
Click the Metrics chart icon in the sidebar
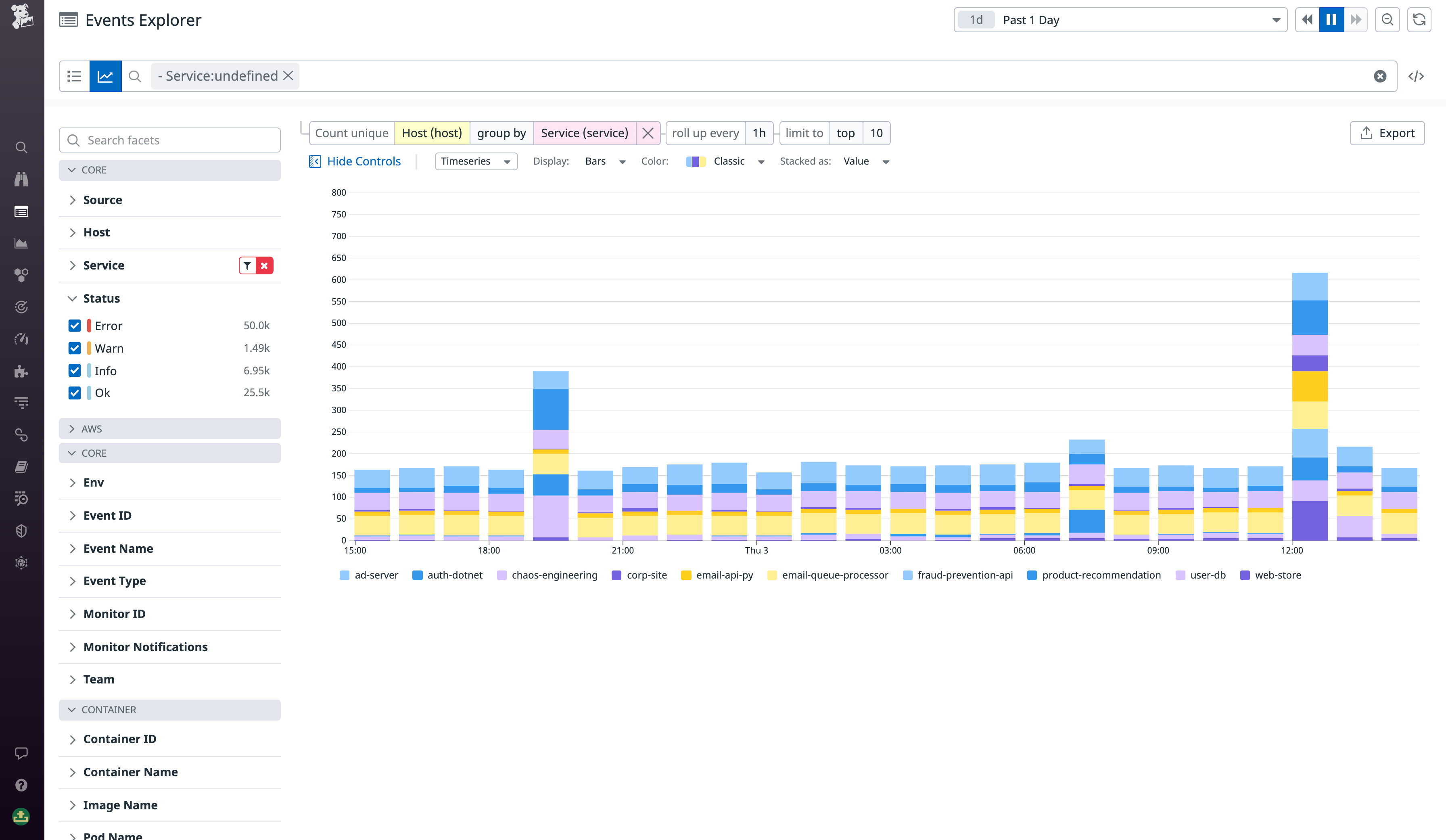click(21, 243)
